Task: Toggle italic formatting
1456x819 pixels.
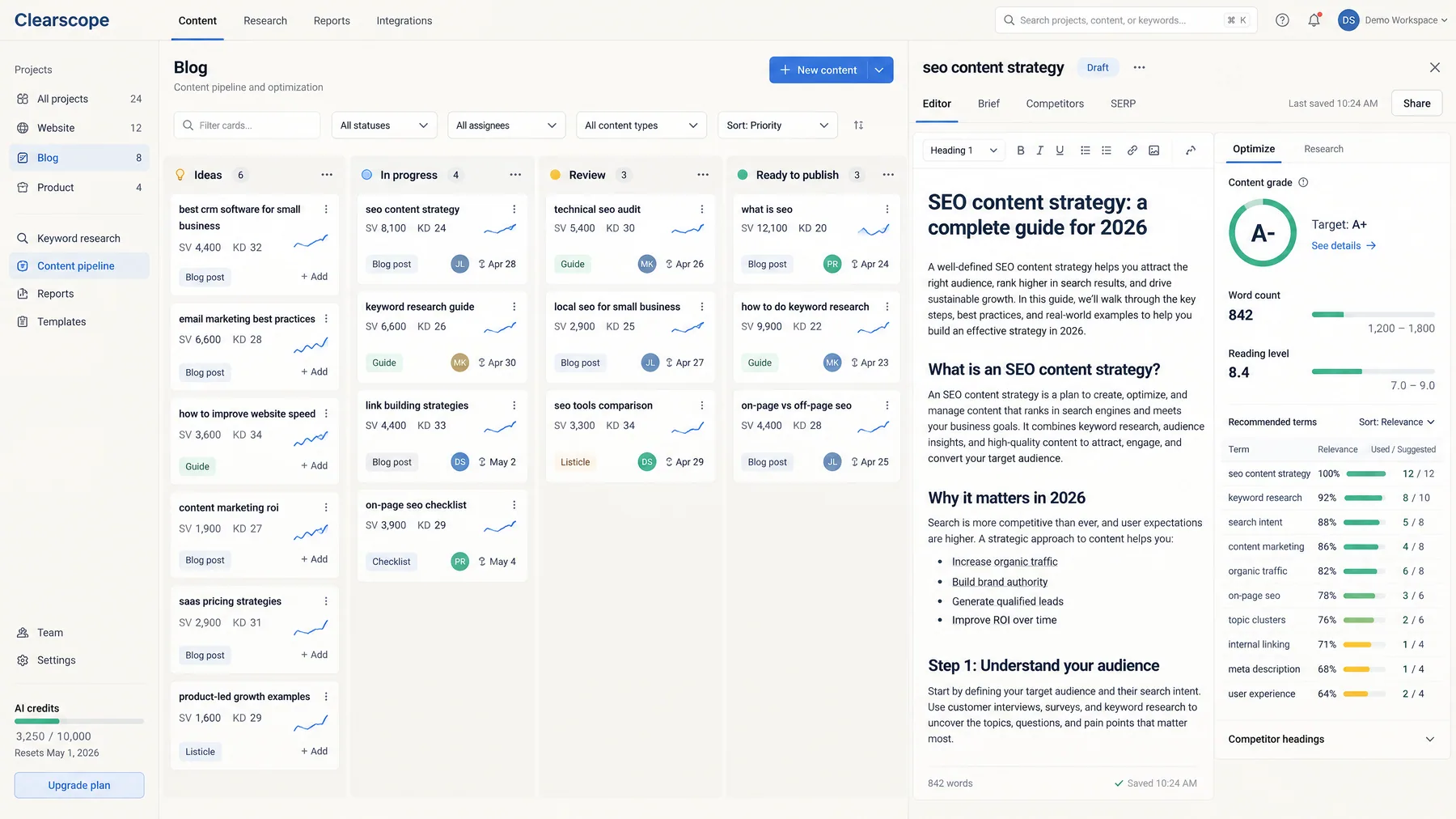Action: 1040,150
